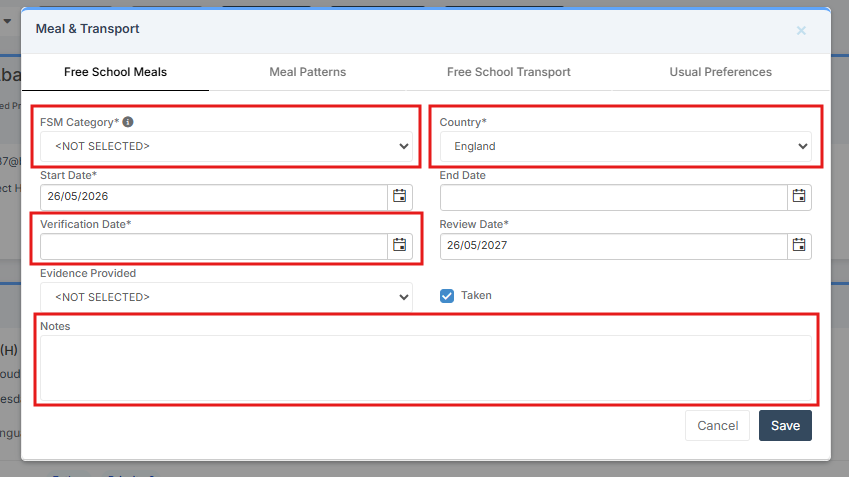Click the Cancel button
Screen dimensions: 849x477
coord(717,426)
